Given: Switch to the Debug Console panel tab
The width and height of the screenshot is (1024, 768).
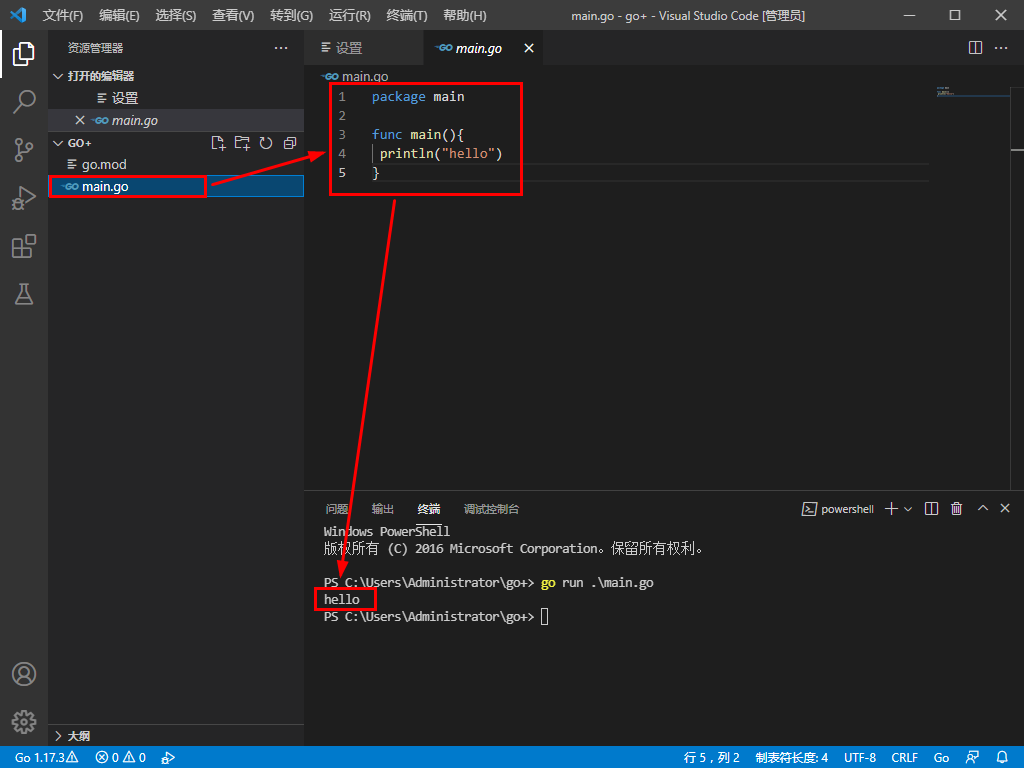Looking at the screenshot, I should pyautogui.click(x=492, y=509).
